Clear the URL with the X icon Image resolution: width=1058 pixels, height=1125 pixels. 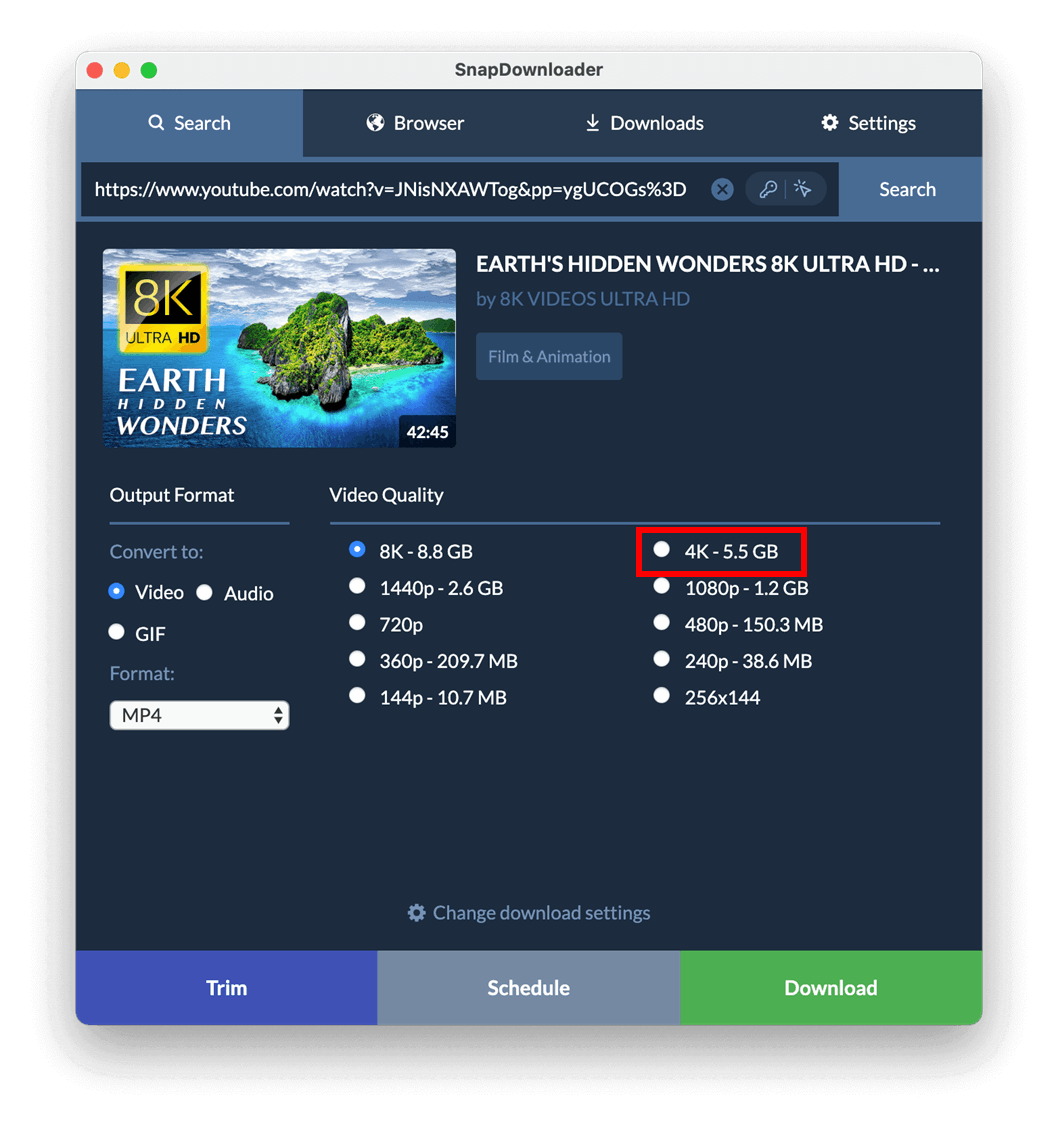(x=722, y=189)
